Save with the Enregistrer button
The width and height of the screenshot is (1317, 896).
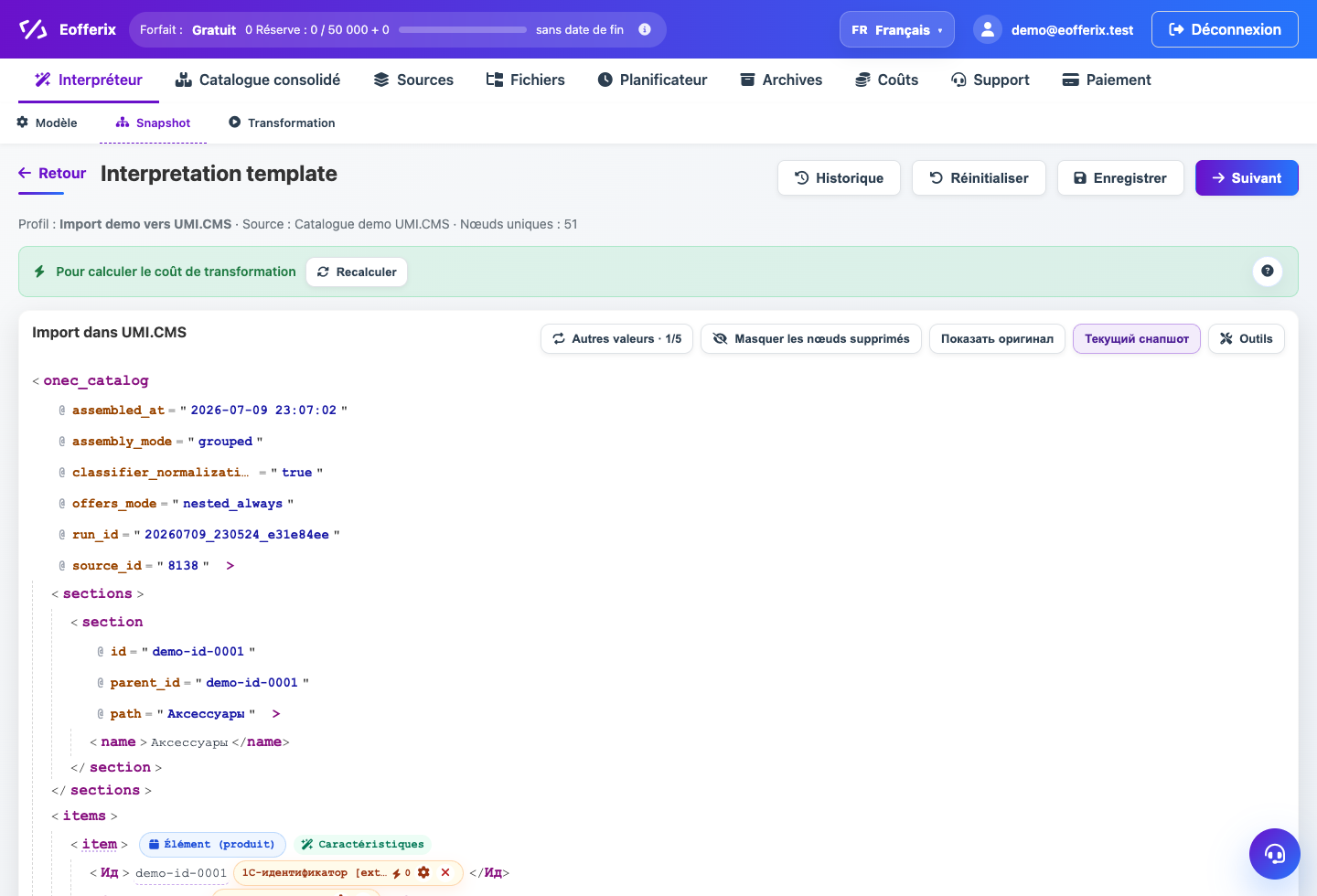tap(1120, 178)
